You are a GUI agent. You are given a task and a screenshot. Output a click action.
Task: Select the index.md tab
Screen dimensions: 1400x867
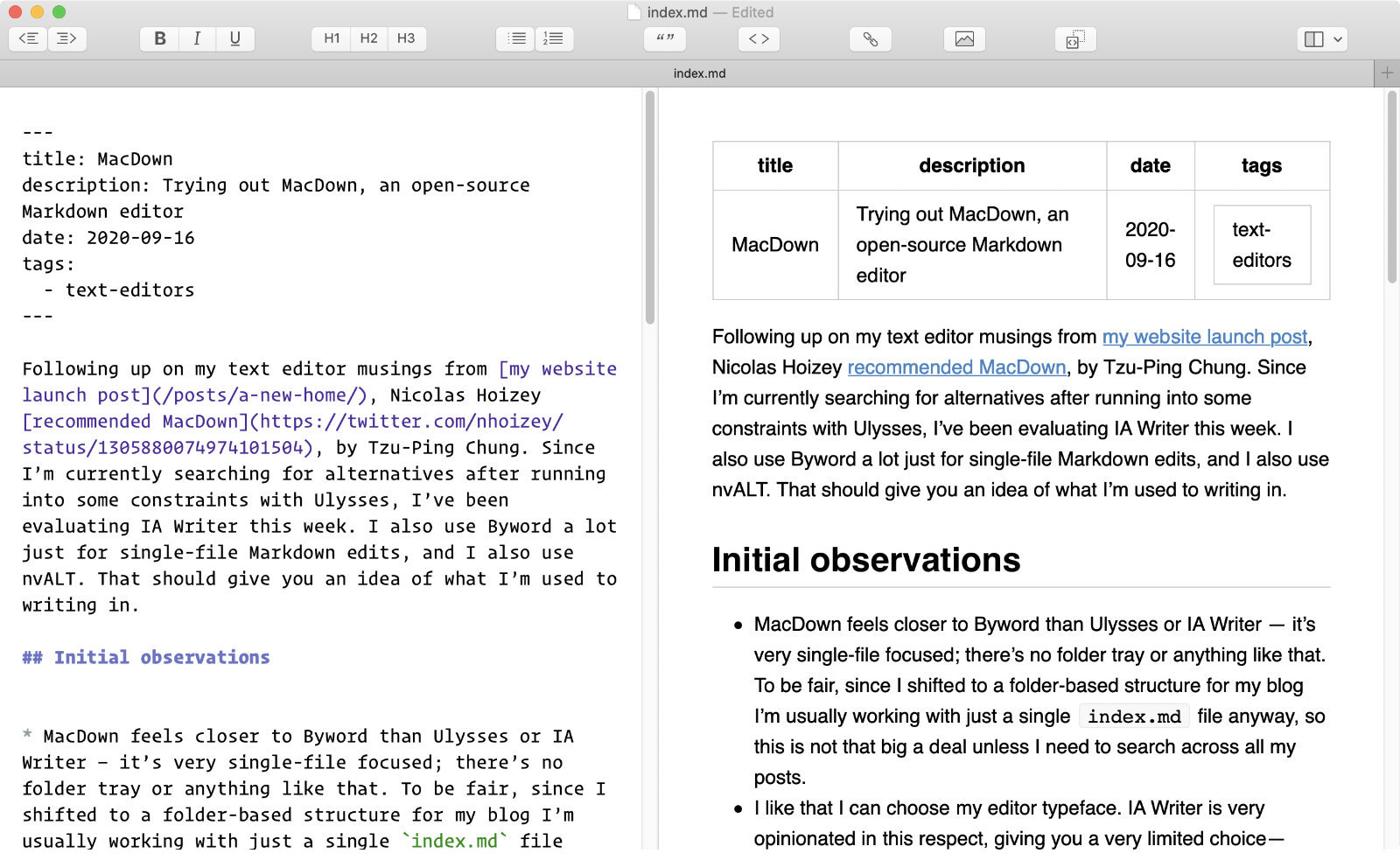point(699,73)
